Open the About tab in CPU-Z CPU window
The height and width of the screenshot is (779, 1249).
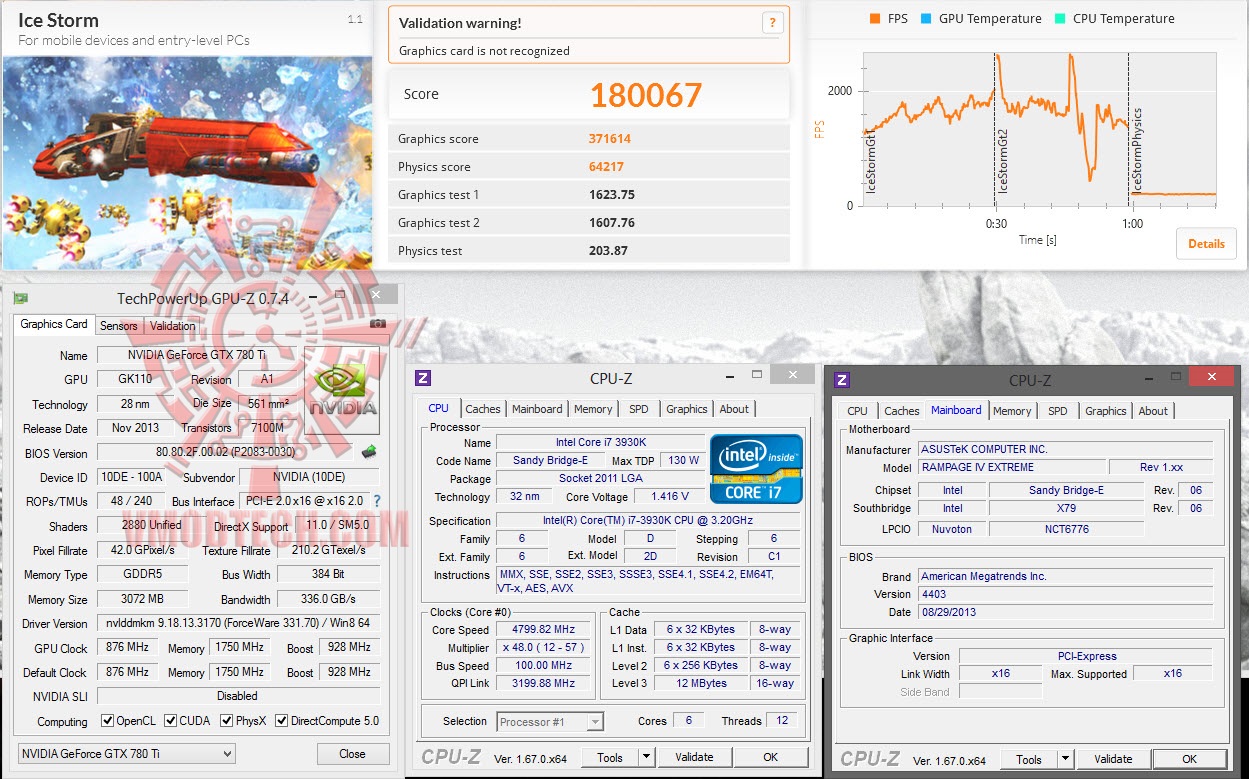point(735,409)
